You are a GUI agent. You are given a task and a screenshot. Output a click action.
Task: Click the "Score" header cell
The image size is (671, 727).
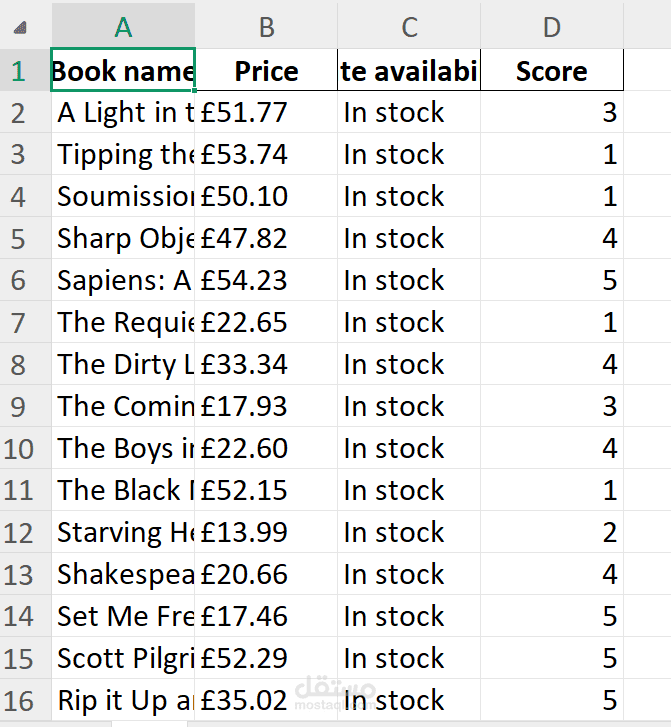pos(552,71)
